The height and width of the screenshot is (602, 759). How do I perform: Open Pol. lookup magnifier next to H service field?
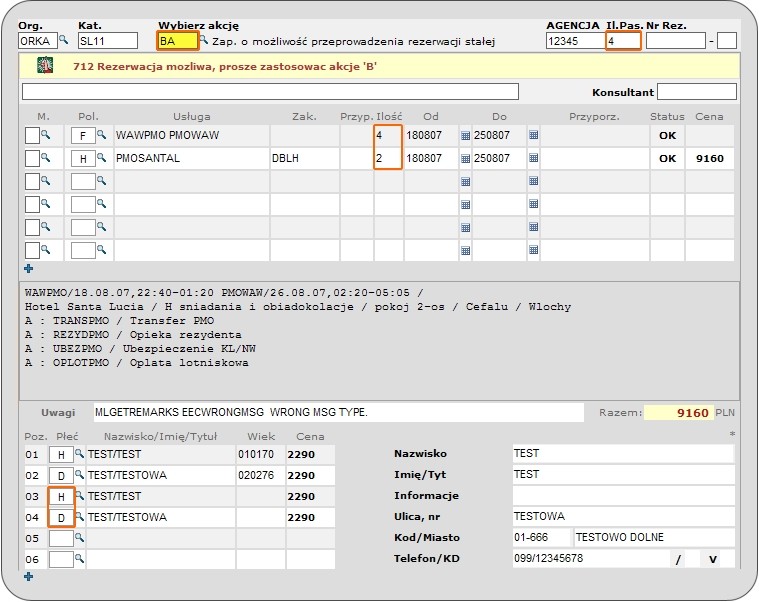click(101, 157)
